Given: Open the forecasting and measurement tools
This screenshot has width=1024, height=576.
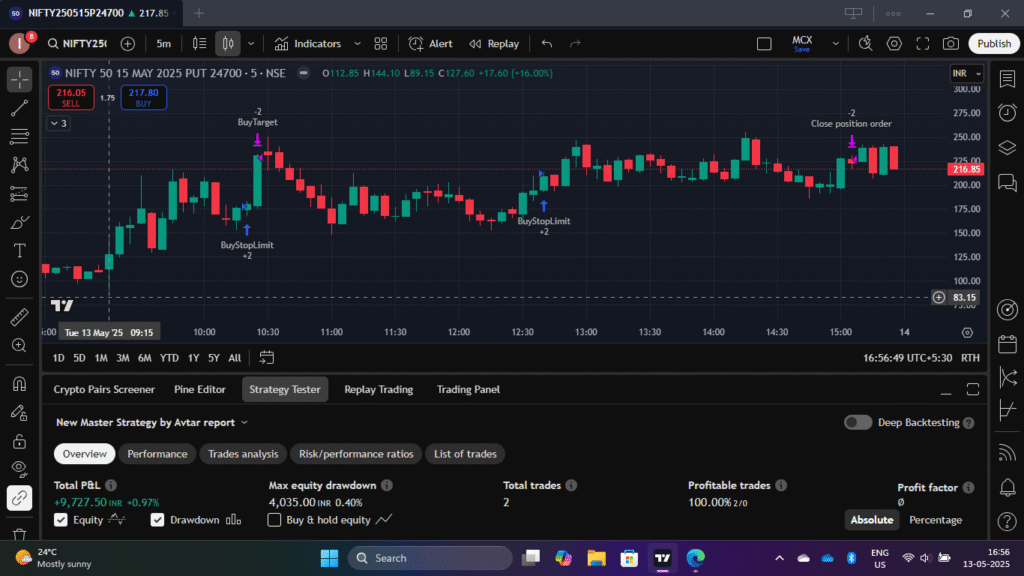Looking at the screenshot, I should (20, 194).
